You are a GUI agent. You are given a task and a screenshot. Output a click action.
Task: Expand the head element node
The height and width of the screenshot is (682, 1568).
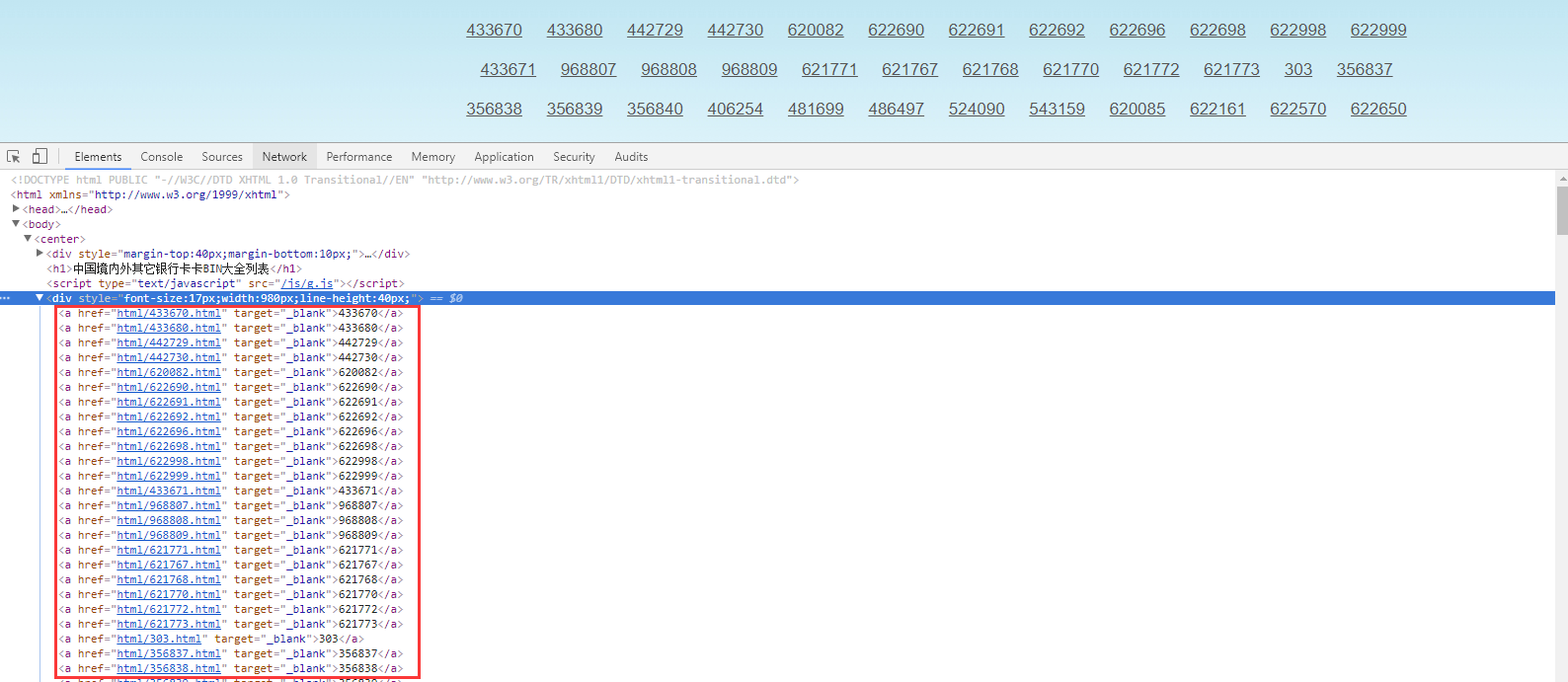click(16, 209)
